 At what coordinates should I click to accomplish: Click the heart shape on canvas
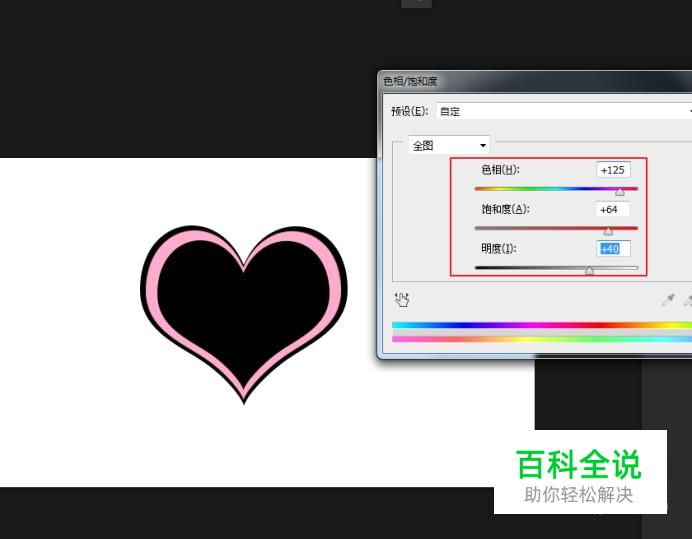pos(244,314)
